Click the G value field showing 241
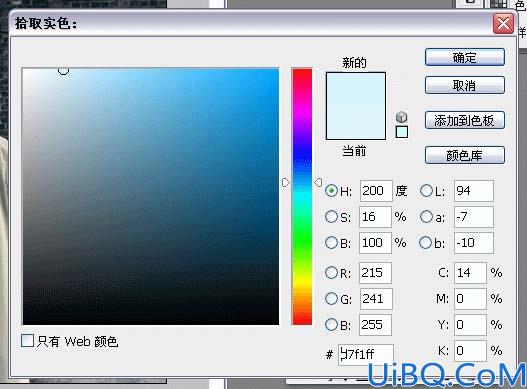Viewport: 527px width, 389px height. coord(376,298)
